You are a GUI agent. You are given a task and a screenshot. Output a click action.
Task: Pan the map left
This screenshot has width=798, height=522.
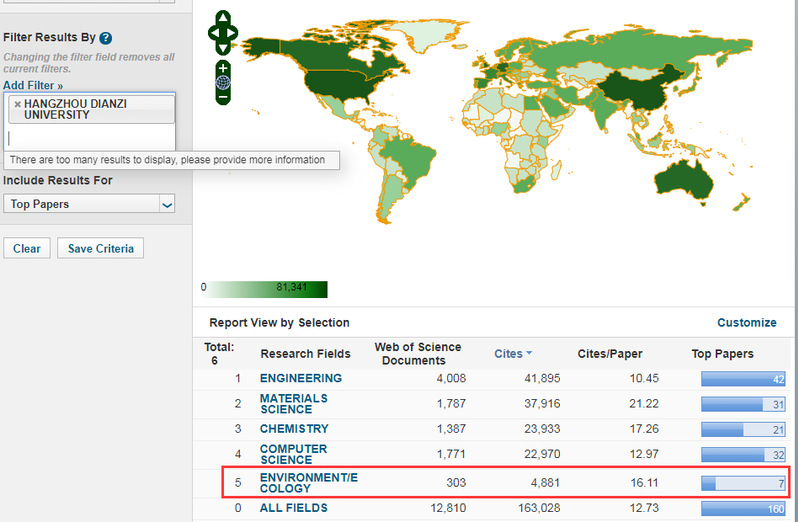pyautogui.click(x=212, y=32)
